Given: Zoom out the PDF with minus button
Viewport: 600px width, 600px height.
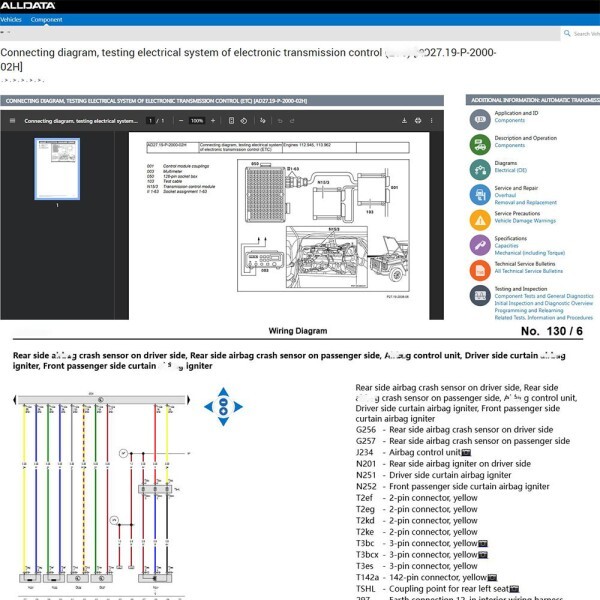Looking at the screenshot, I should 180,120.
